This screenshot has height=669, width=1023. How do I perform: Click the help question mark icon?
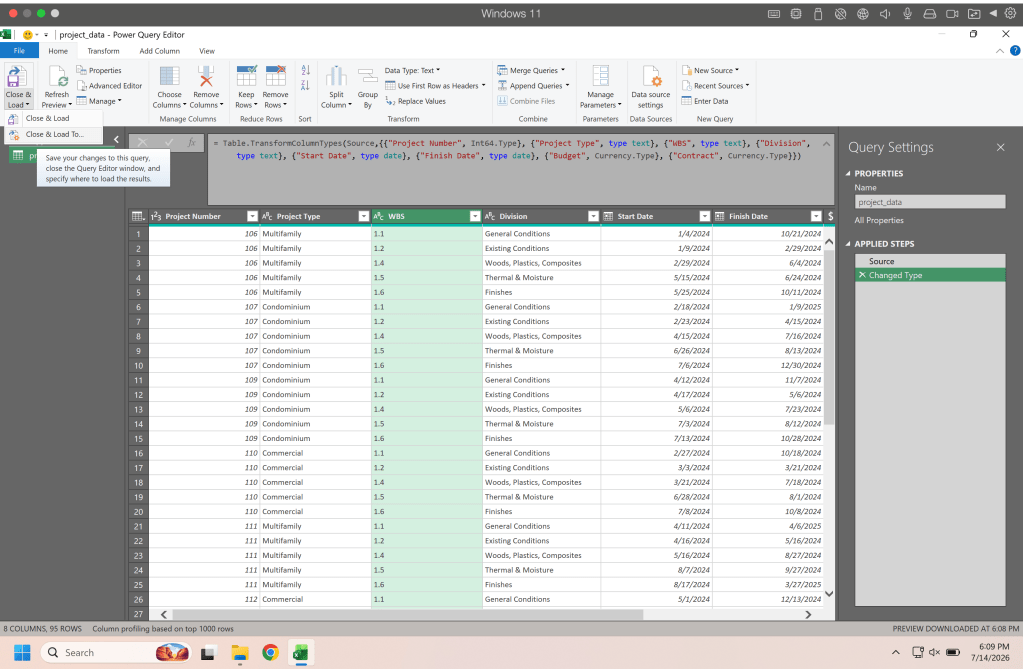1015,50
